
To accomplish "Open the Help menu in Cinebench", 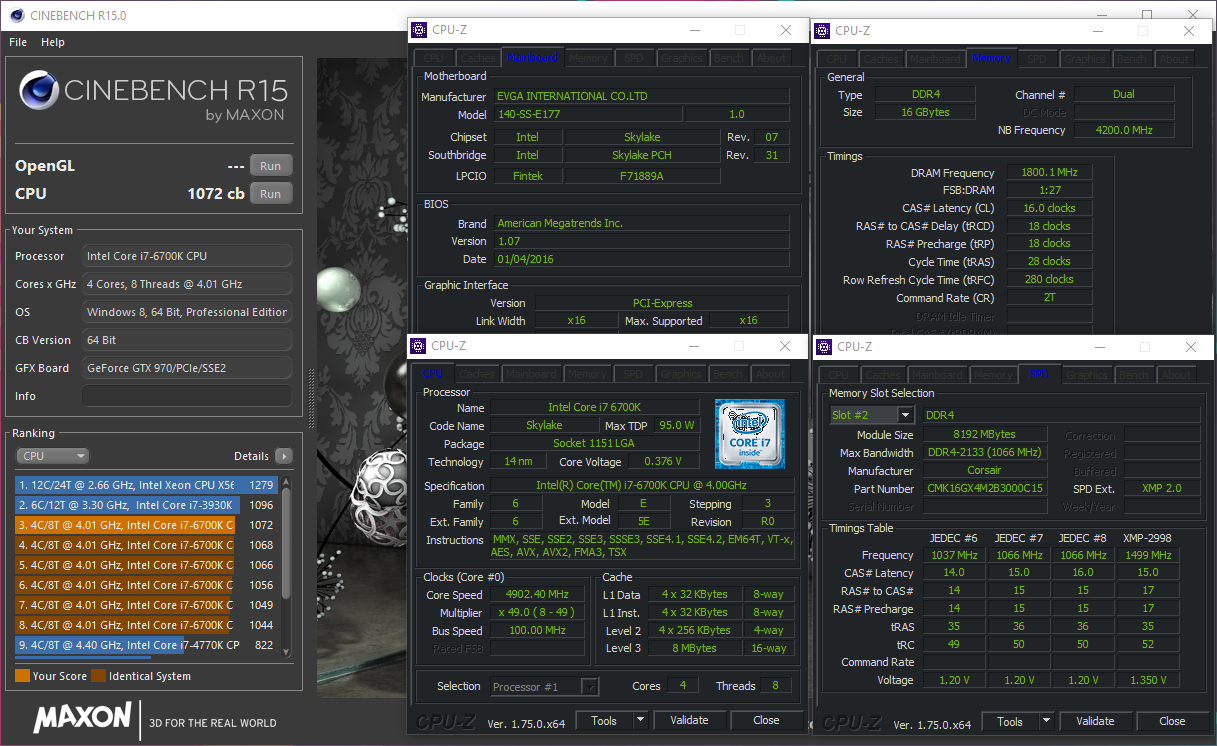I will coord(53,42).
